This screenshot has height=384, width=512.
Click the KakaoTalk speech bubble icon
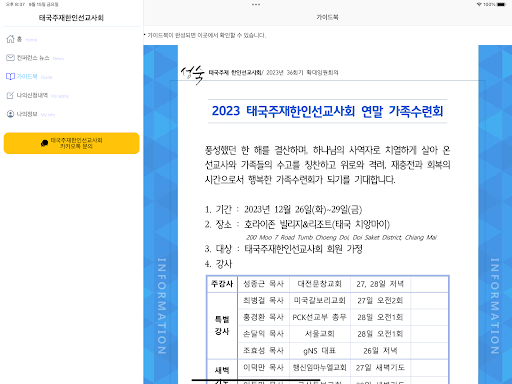(x=44, y=143)
